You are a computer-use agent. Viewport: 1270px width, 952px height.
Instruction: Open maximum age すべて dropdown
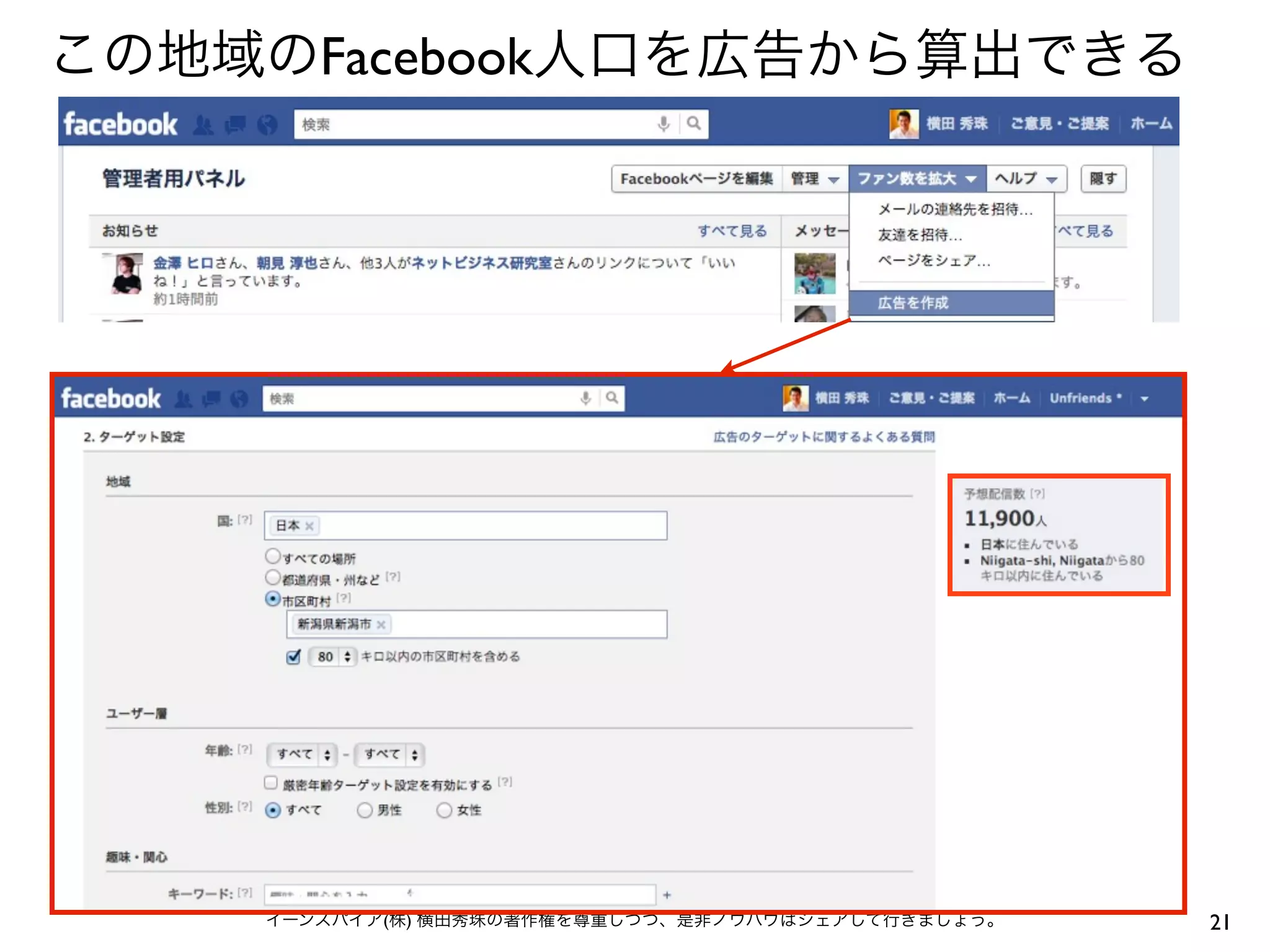[390, 754]
